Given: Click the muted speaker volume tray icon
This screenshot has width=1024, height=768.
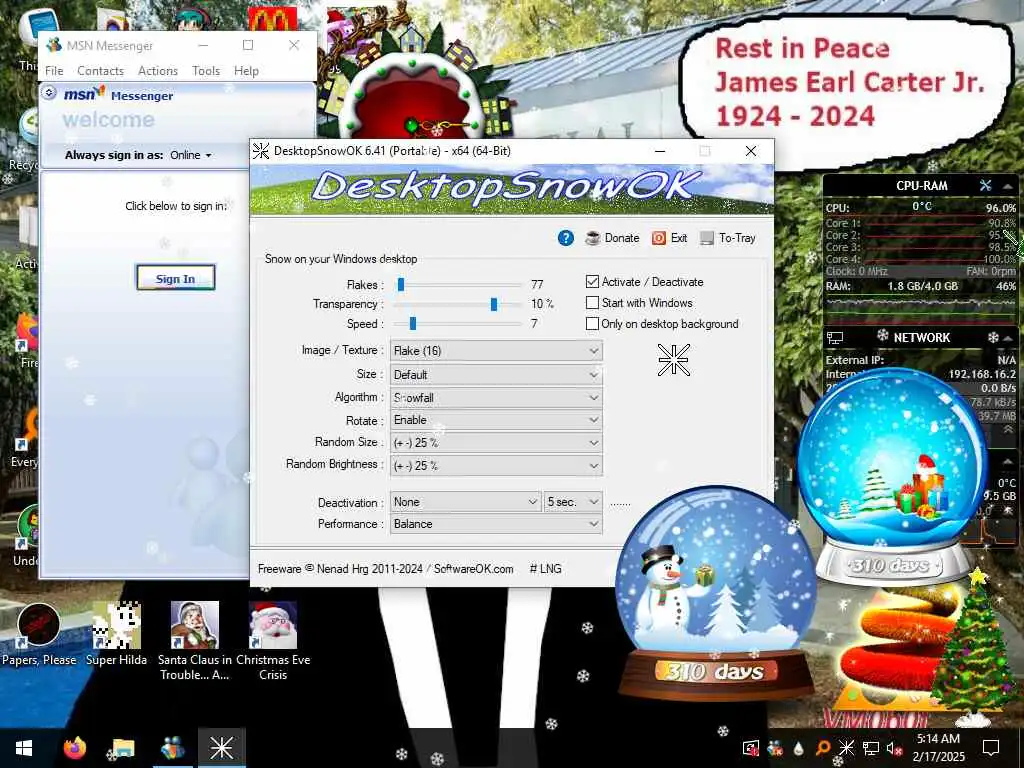Looking at the screenshot, I should click(894, 748).
